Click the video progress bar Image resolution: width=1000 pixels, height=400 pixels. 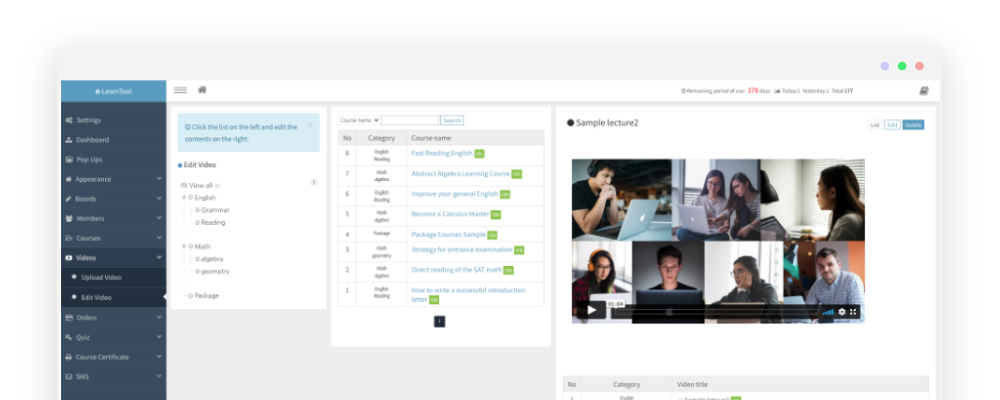tap(716, 313)
